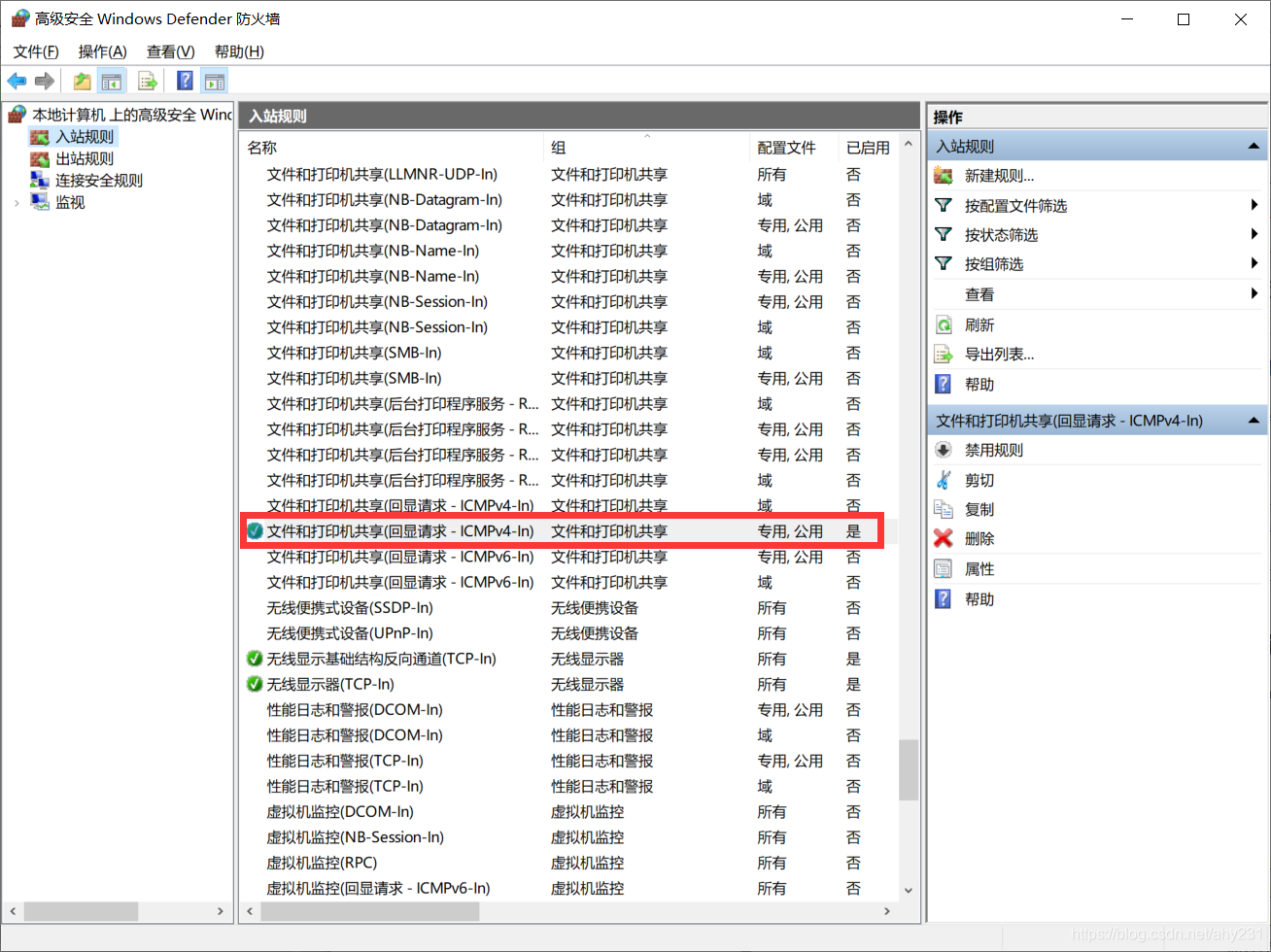Go back with the toolbar left arrow
This screenshot has width=1271, height=952.
pyautogui.click(x=17, y=82)
